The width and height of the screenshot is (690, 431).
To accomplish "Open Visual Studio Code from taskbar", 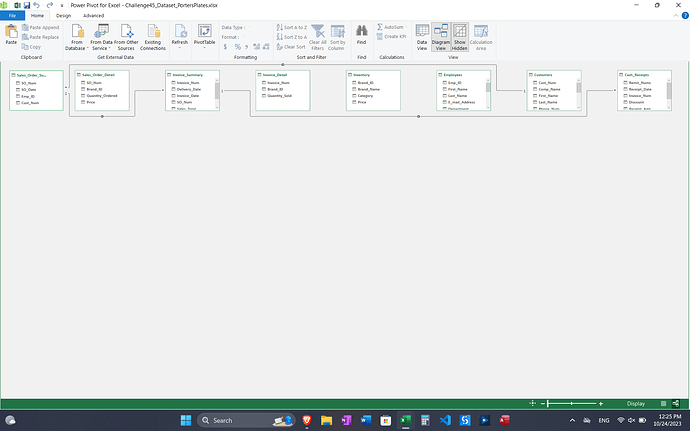I will 445,420.
